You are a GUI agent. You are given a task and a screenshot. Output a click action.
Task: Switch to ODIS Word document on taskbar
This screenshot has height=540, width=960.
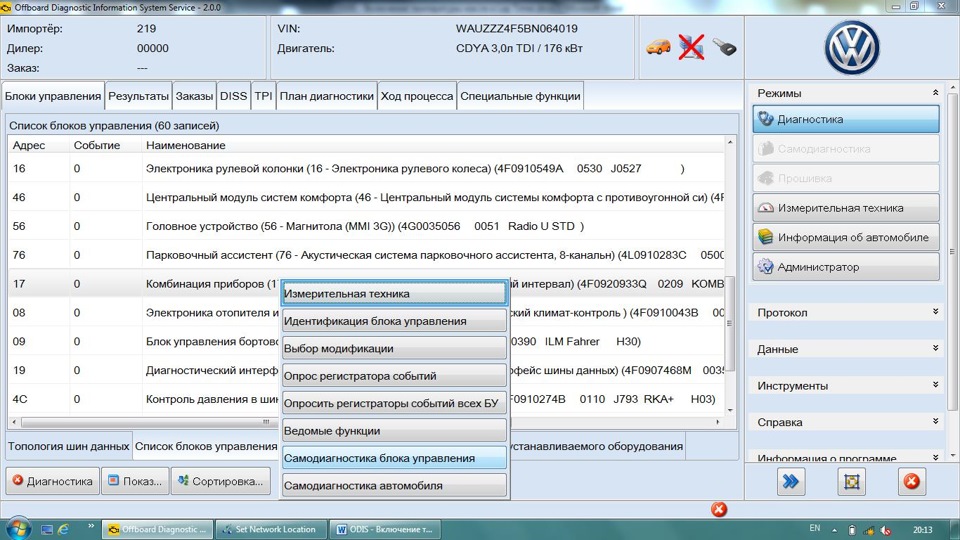[386, 530]
